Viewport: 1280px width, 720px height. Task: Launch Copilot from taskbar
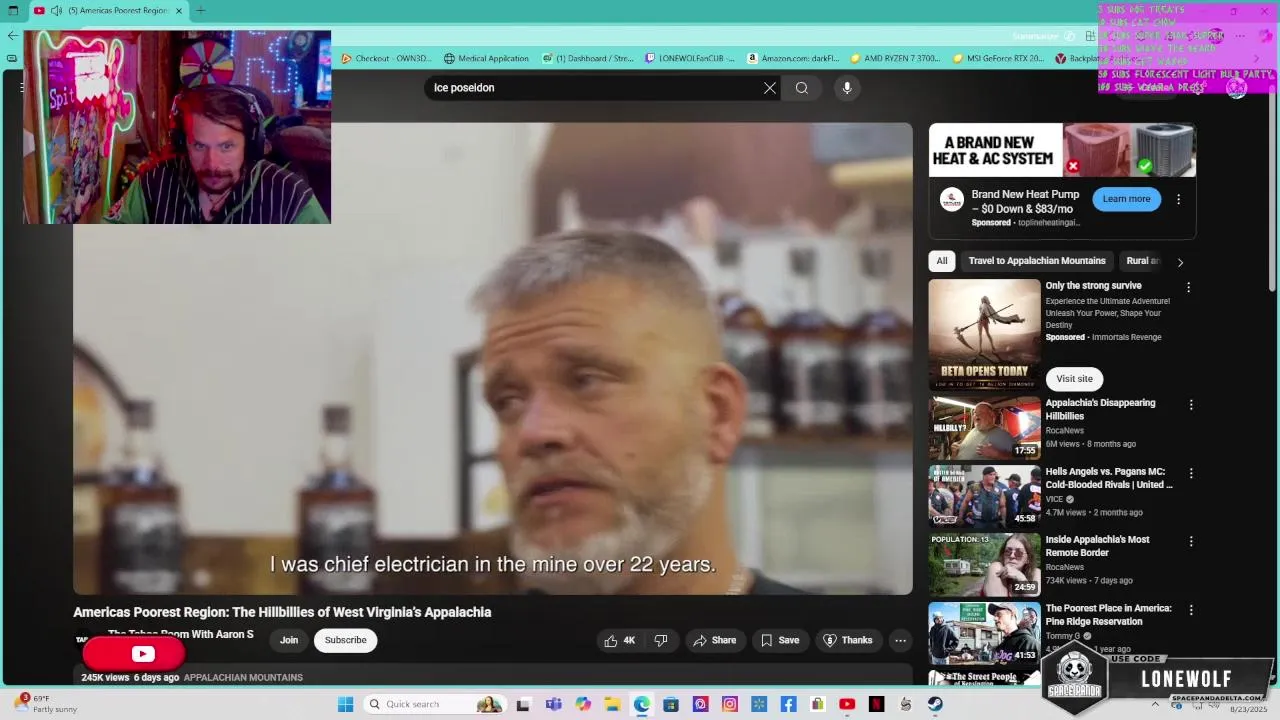click(x=583, y=704)
